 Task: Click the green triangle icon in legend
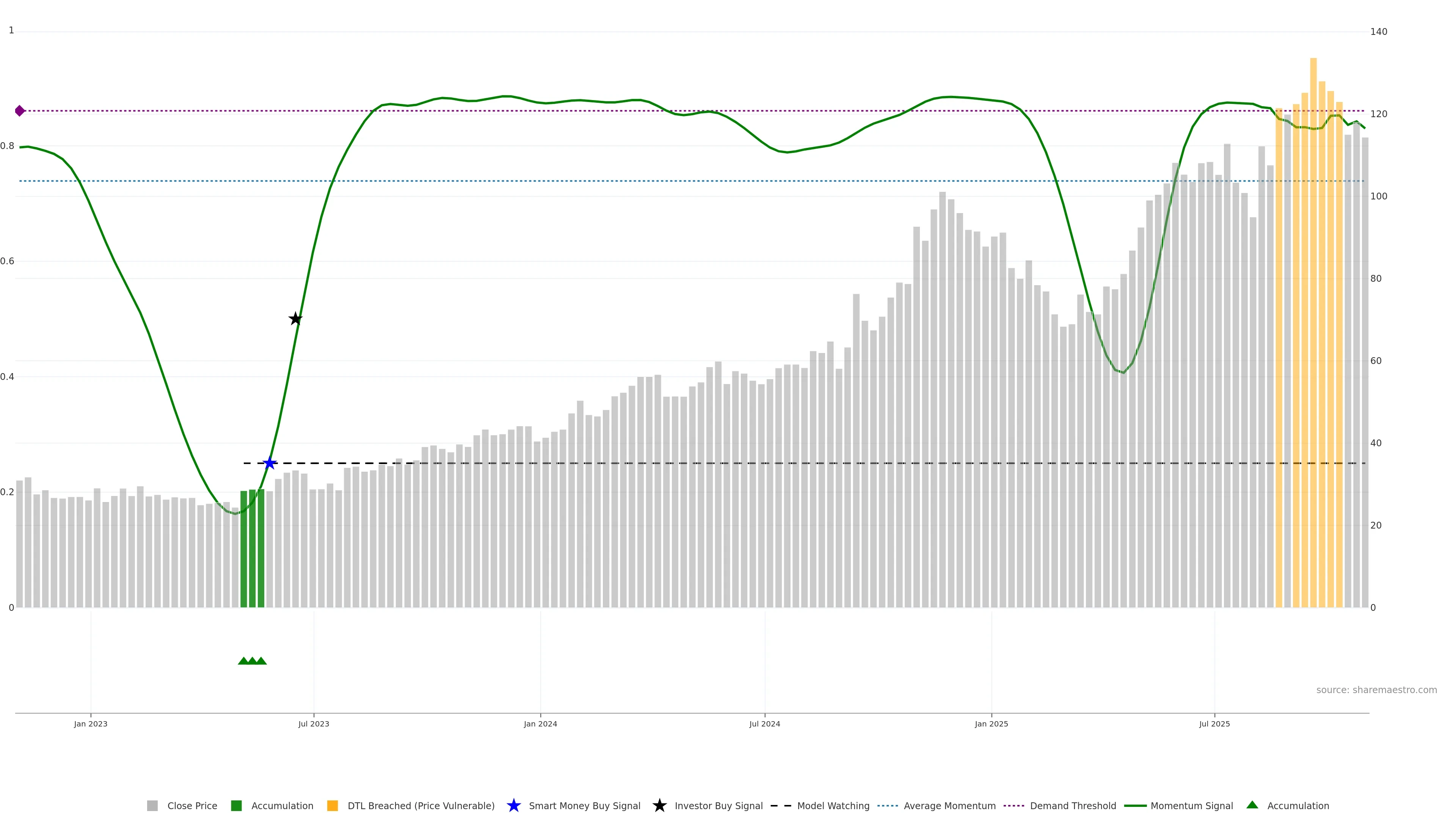click(x=1252, y=805)
